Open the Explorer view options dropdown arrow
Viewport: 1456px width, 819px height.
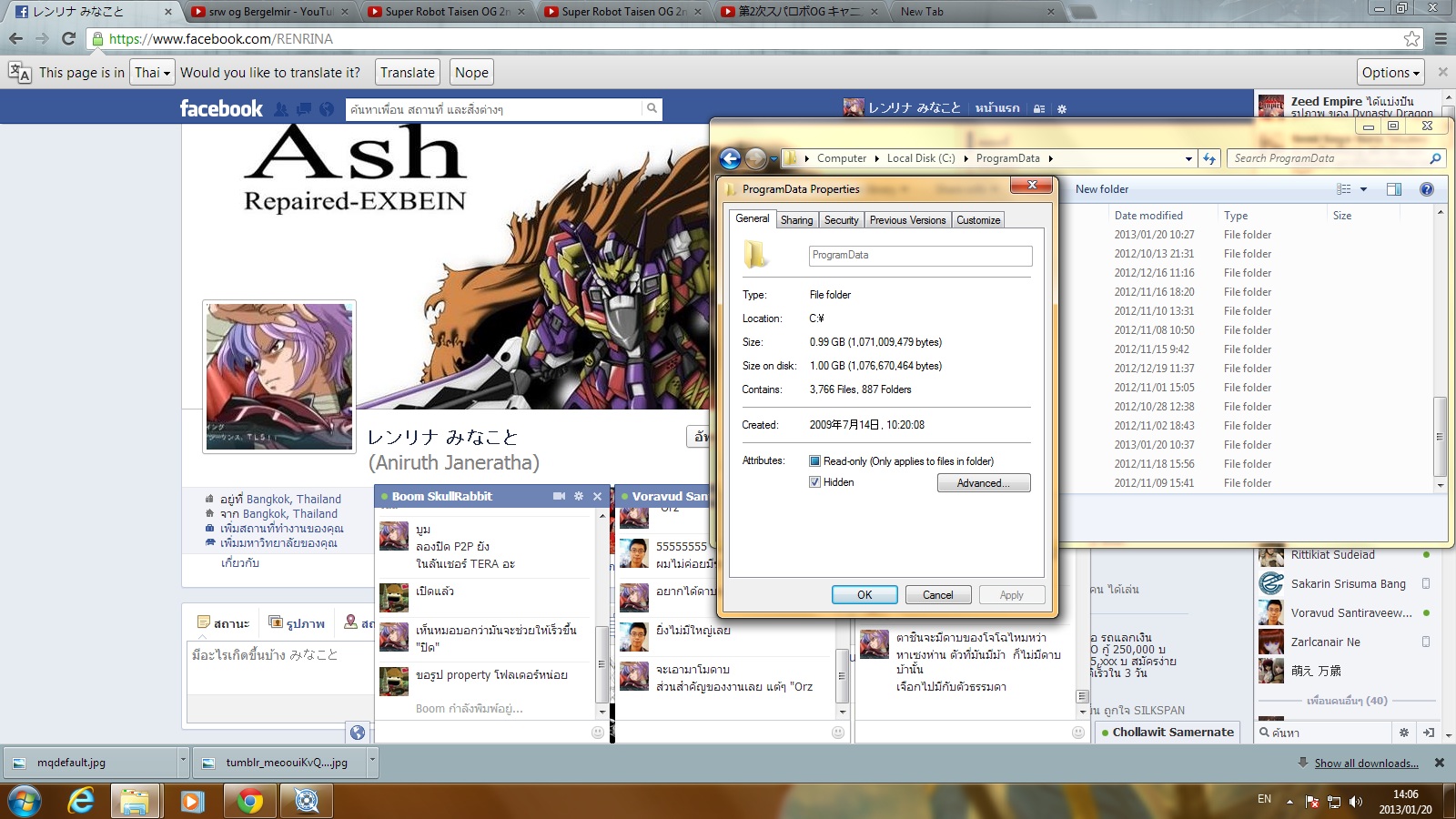1363,189
